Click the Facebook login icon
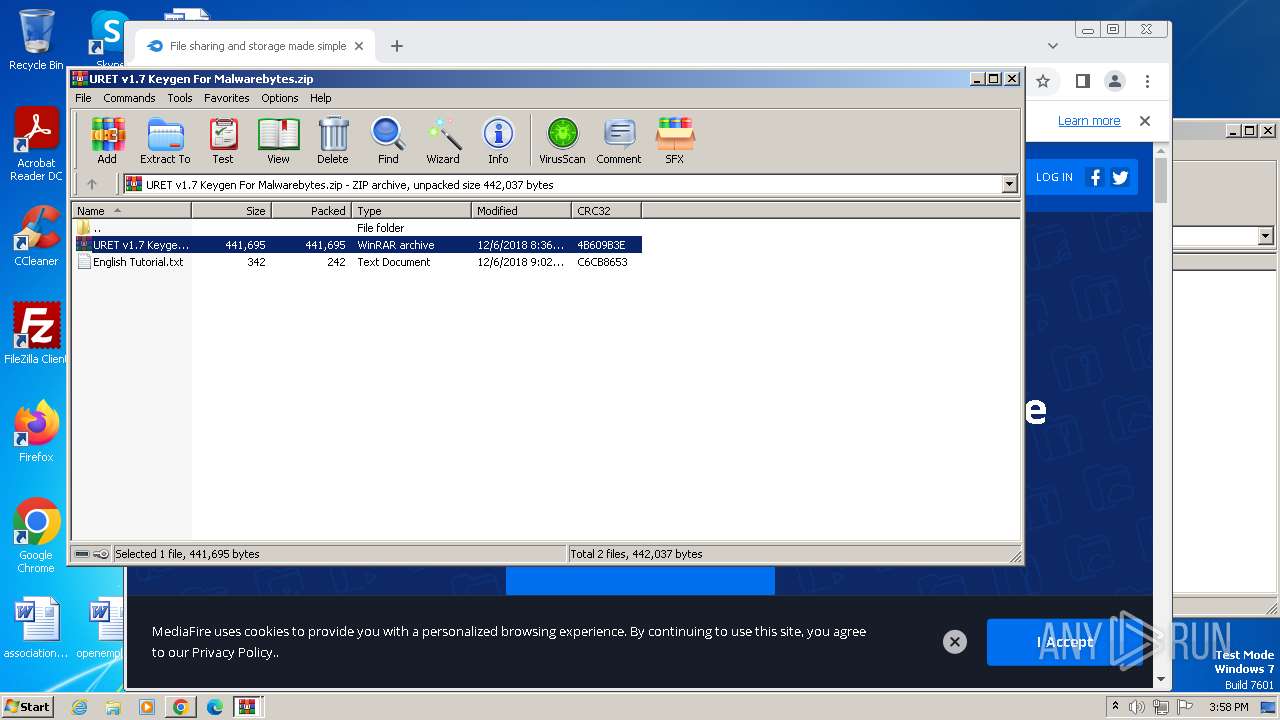1280x720 pixels. [x=1095, y=177]
